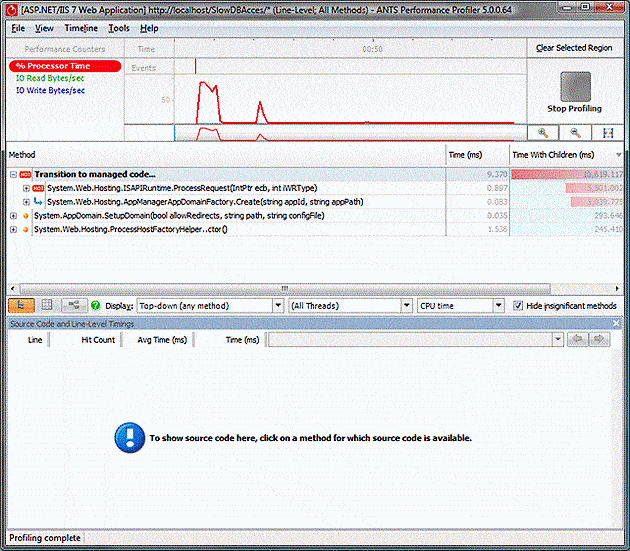Fit timeline to full width icon
The image size is (630, 551).
(608, 133)
